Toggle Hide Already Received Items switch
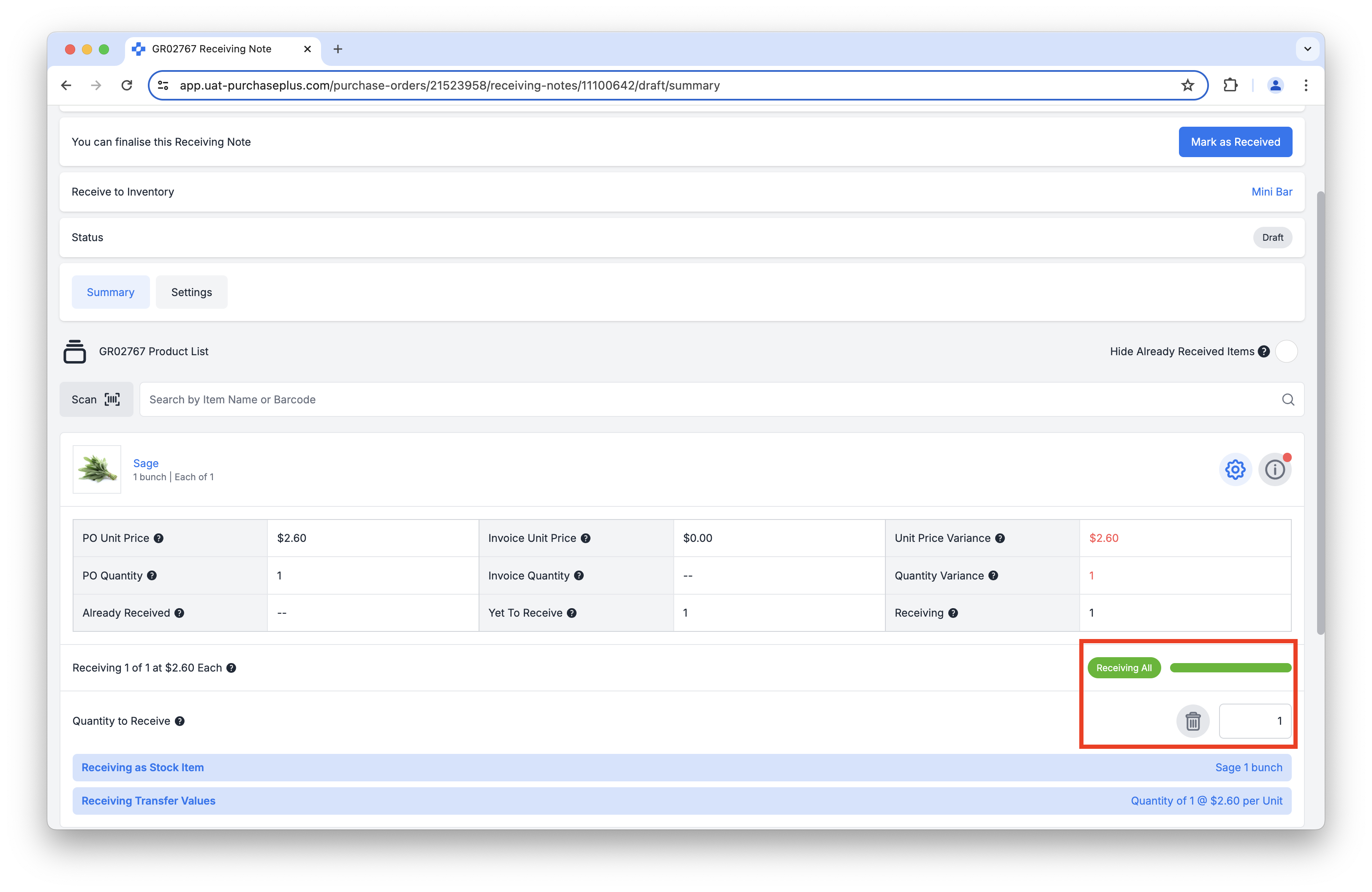The width and height of the screenshot is (1372, 892). (1286, 351)
